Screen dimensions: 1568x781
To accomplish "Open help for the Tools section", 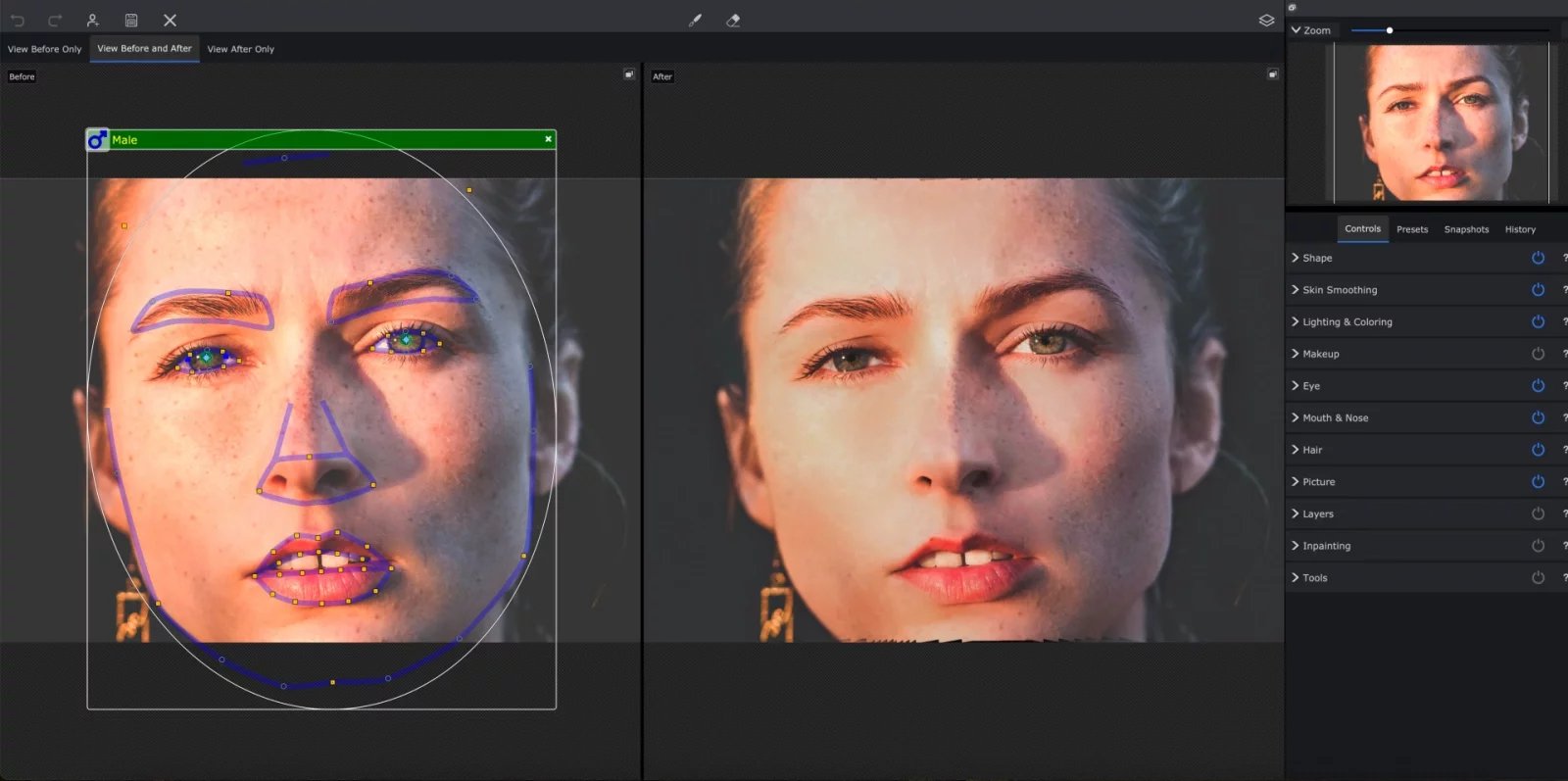I will click(1564, 578).
